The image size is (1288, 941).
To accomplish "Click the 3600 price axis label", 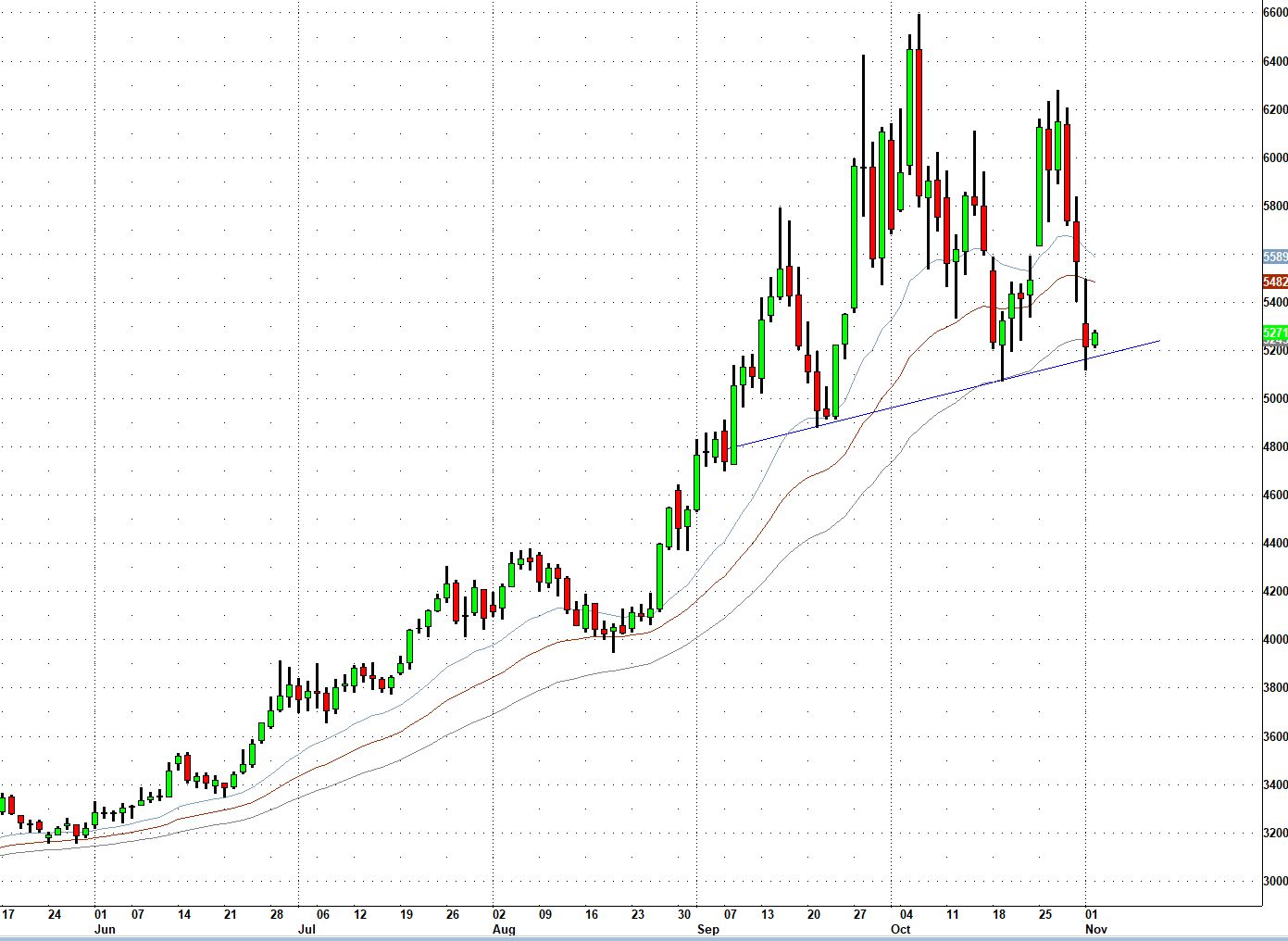I will pyautogui.click(x=1275, y=736).
